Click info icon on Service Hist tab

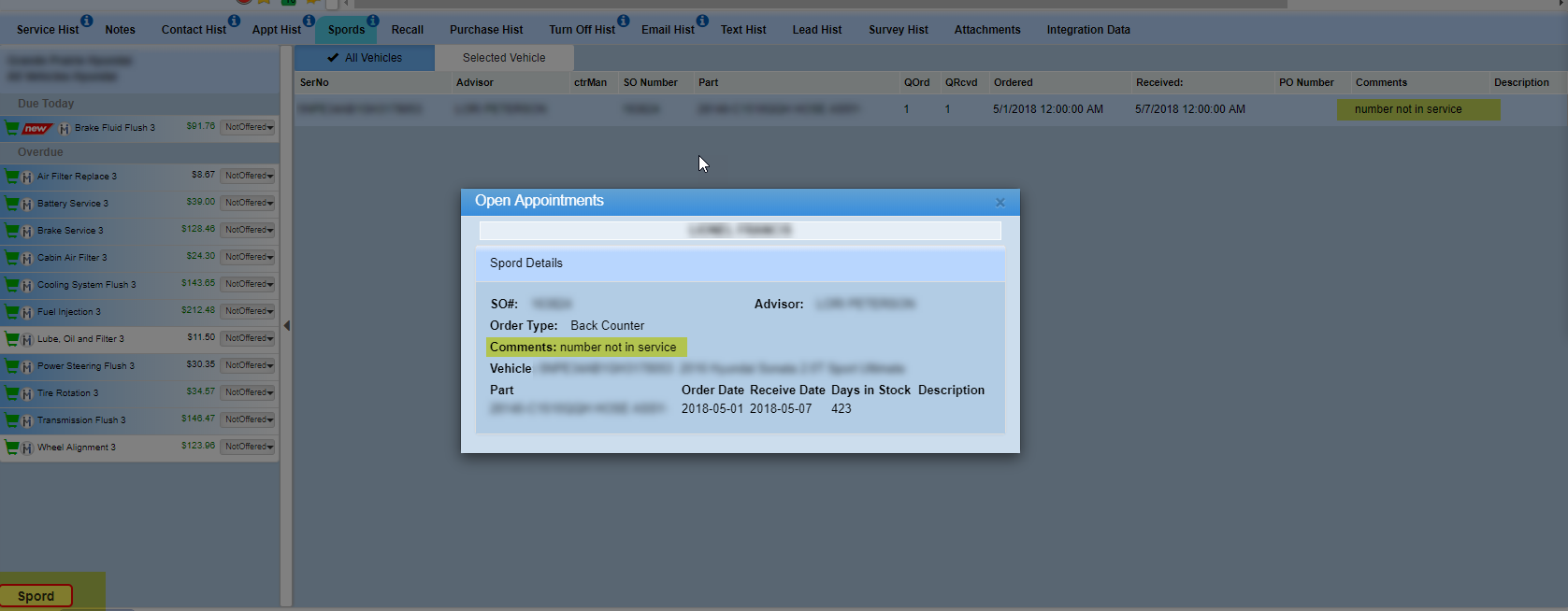point(87,21)
